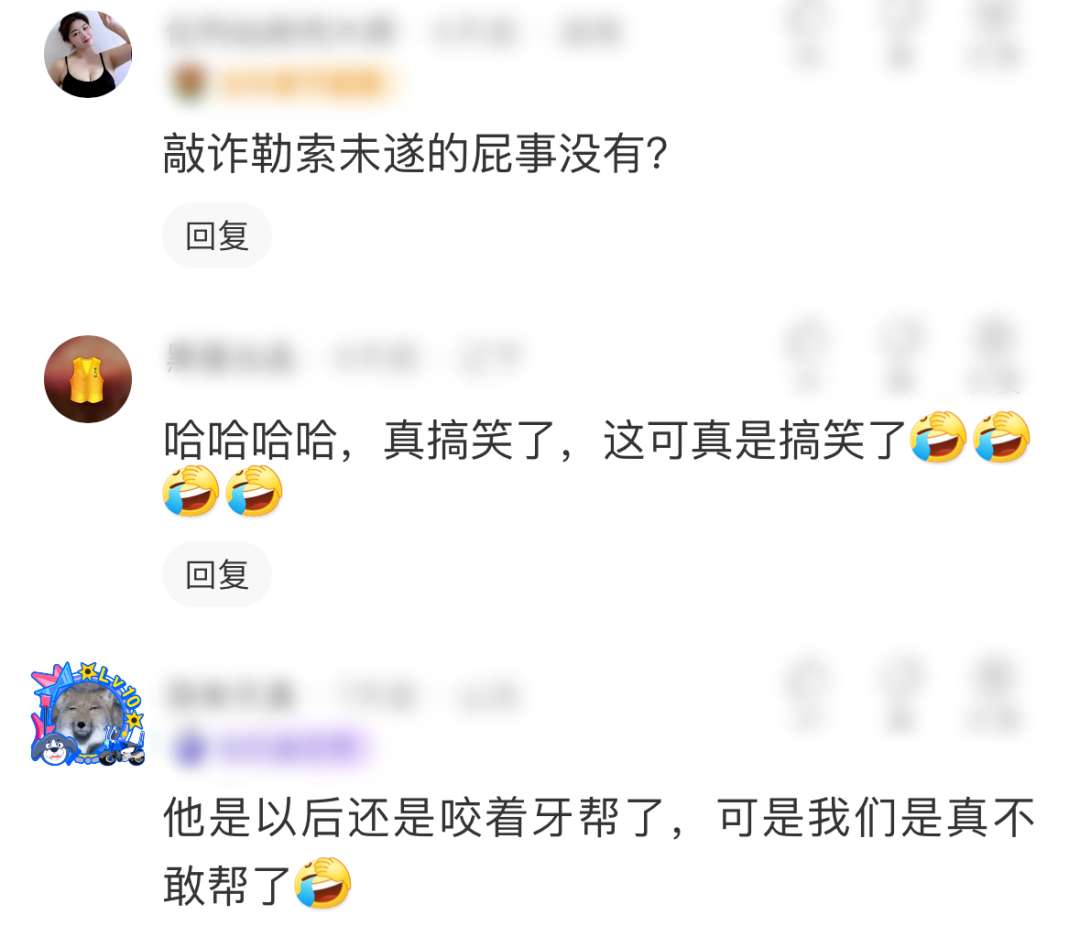1080x926 pixels.
Task: Tap the orange badge under first commenter's name
Action: tap(284, 83)
